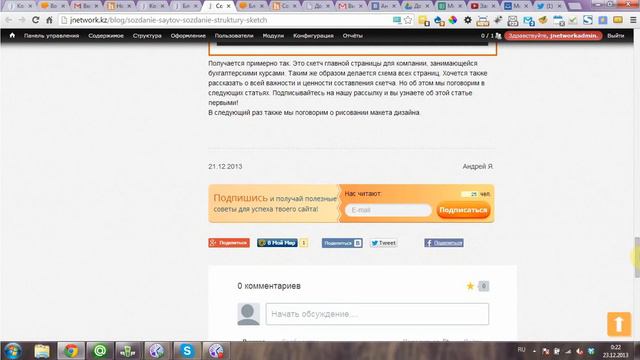The height and width of the screenshot is (360, 640).
Task: Click Начать обсуждение comment field
Action: [377, 314]
